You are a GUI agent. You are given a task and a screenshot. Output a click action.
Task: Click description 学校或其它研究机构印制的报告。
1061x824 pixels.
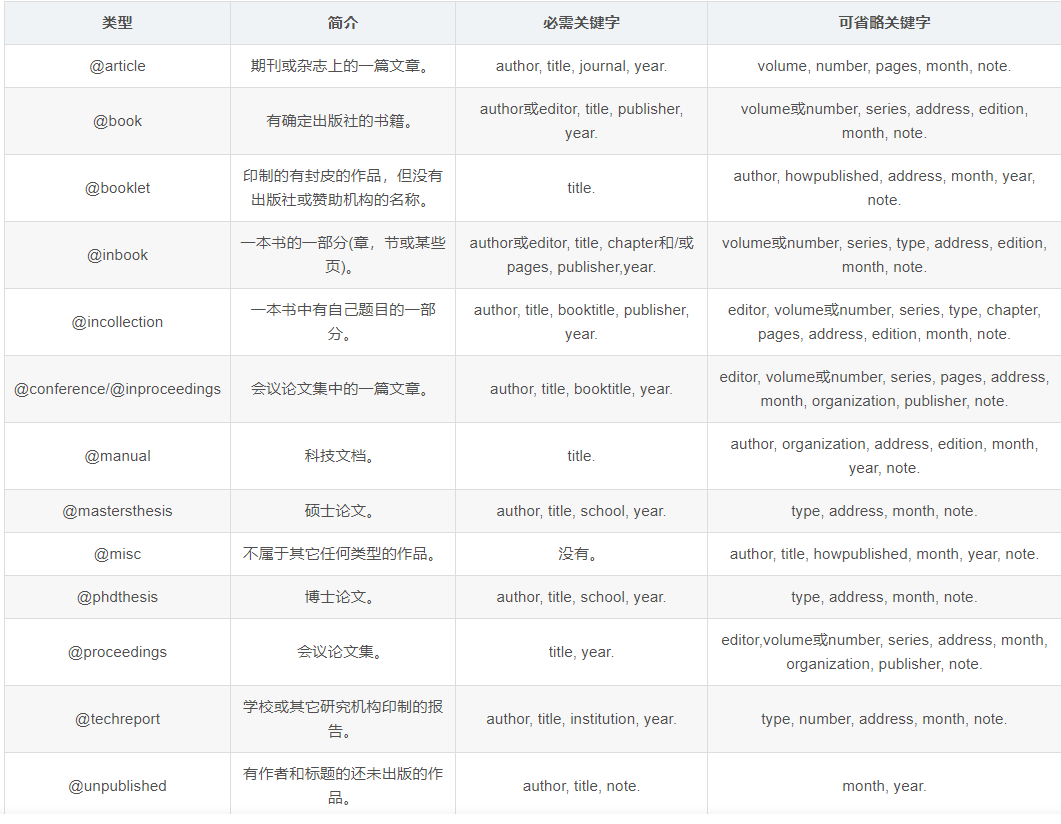pos(342,719)
